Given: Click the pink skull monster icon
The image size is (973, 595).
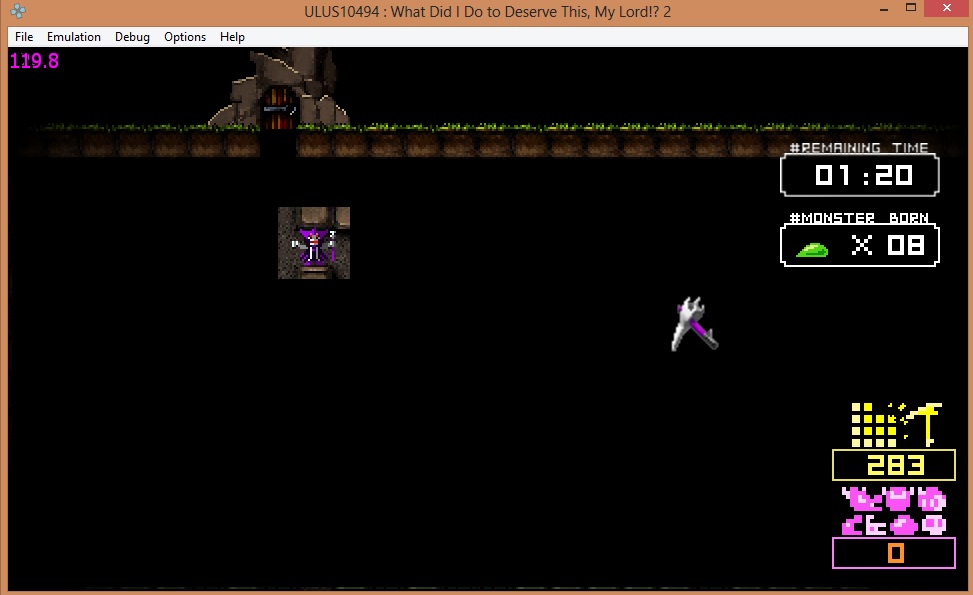Looking at the screenshot, I should pyautogui.click(x=934, y=524).
